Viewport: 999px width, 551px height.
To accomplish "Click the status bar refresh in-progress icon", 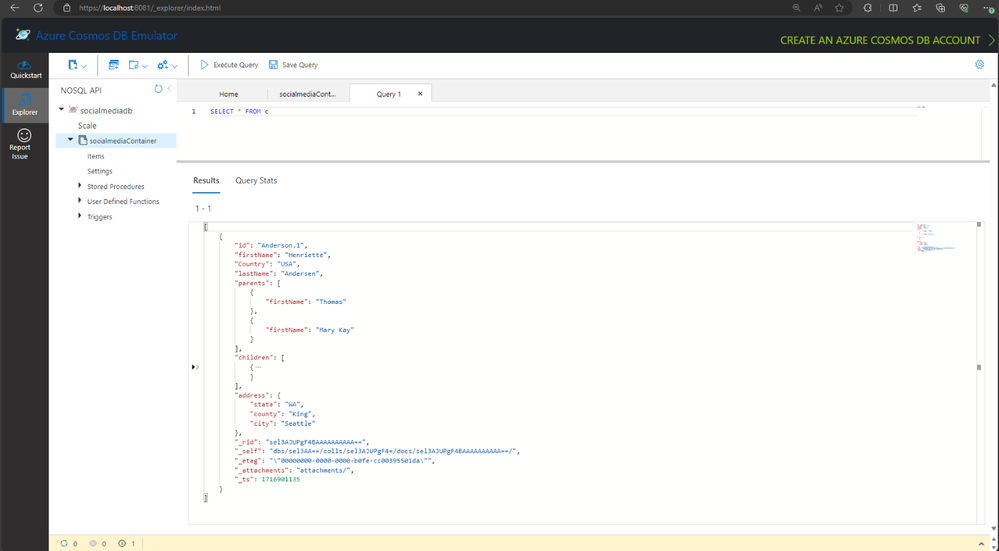I will [x=64, y=543].
